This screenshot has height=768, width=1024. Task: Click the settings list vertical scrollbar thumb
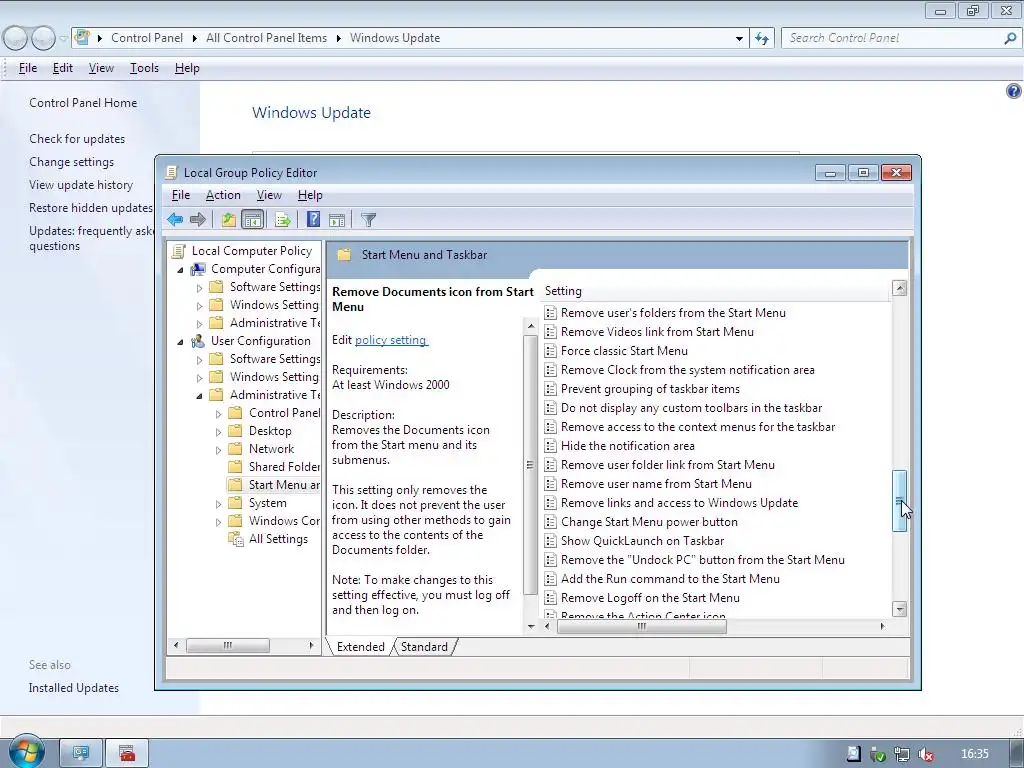point(899,501)
